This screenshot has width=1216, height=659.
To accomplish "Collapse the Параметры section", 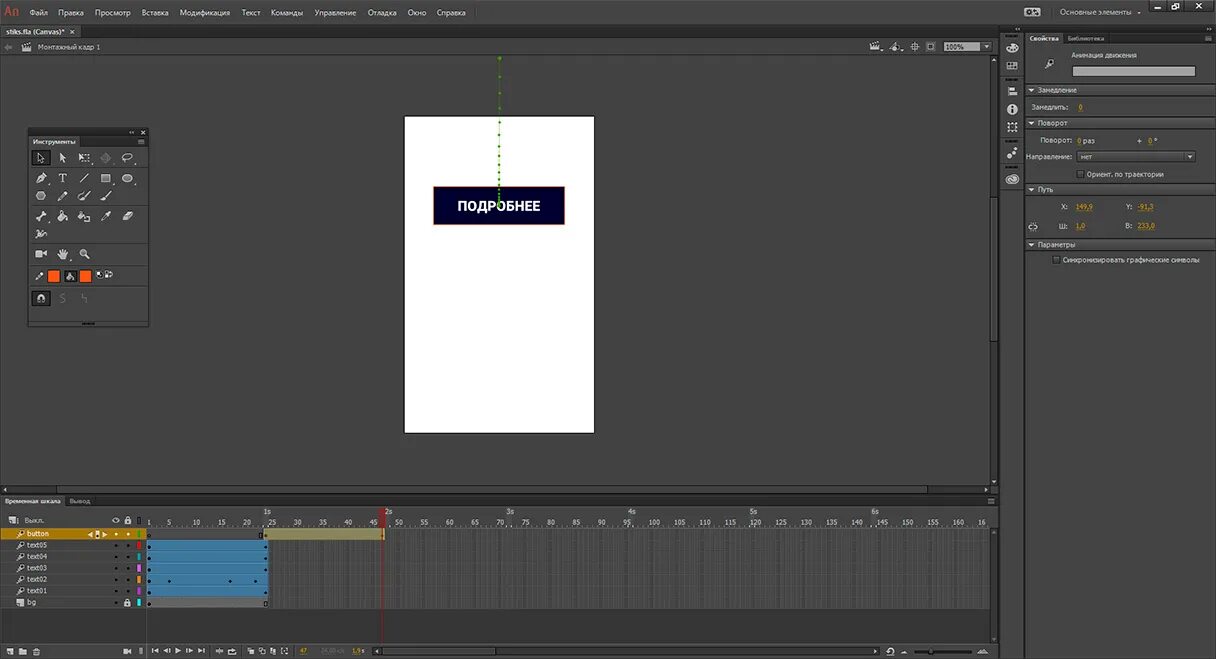I will point(1031,245).
